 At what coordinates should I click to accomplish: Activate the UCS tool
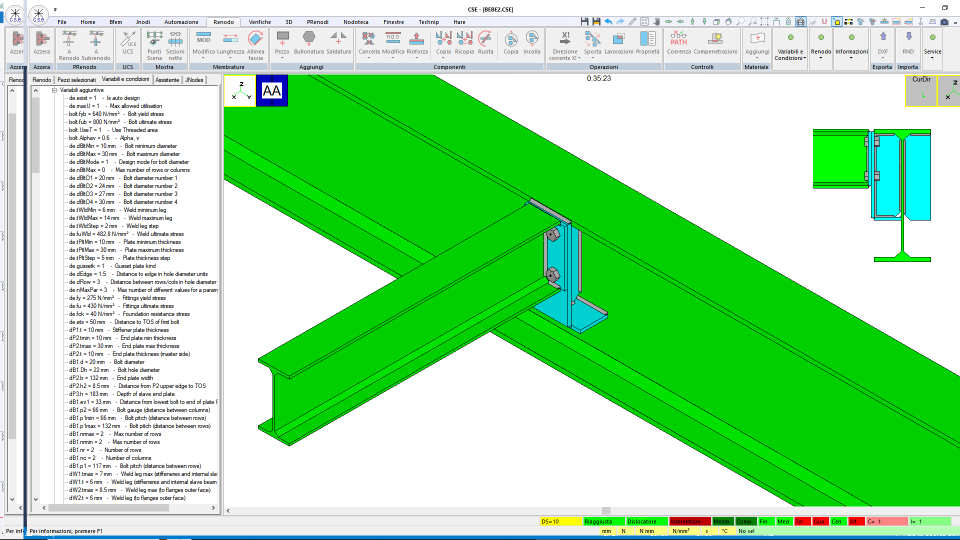127,44
